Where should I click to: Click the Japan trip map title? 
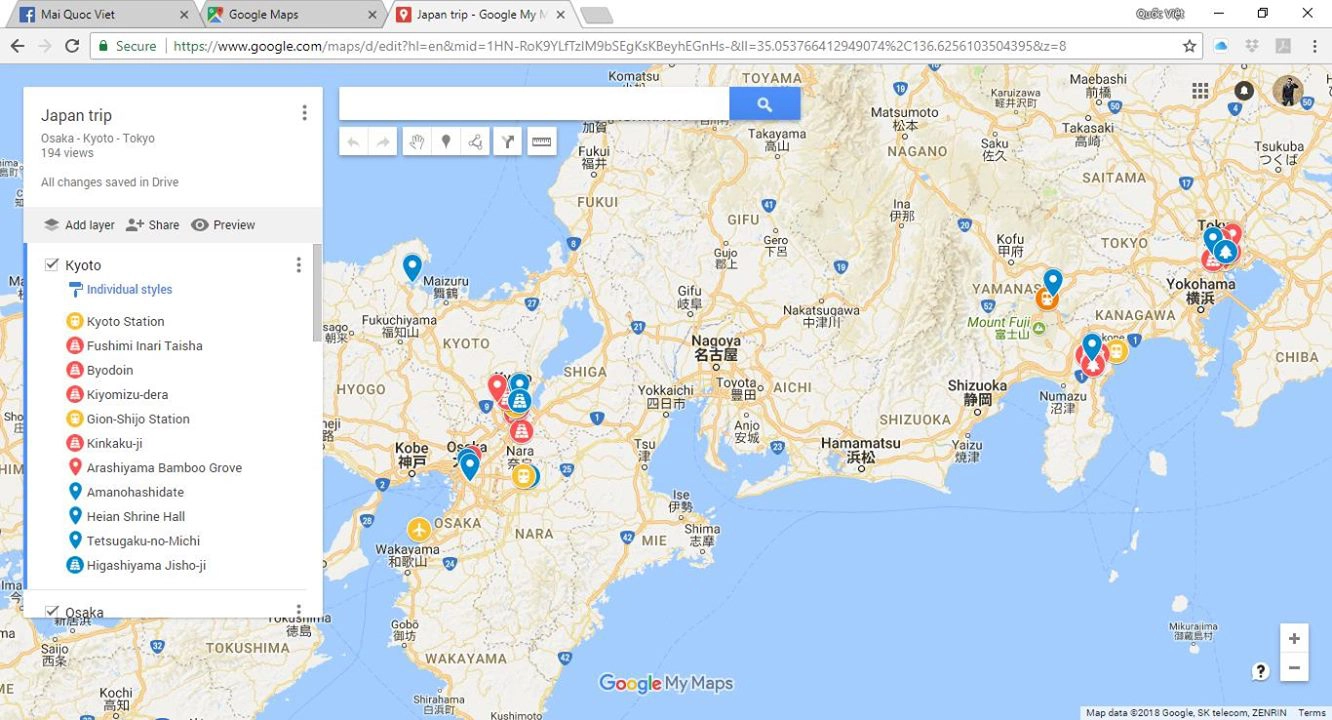point(76,115)
